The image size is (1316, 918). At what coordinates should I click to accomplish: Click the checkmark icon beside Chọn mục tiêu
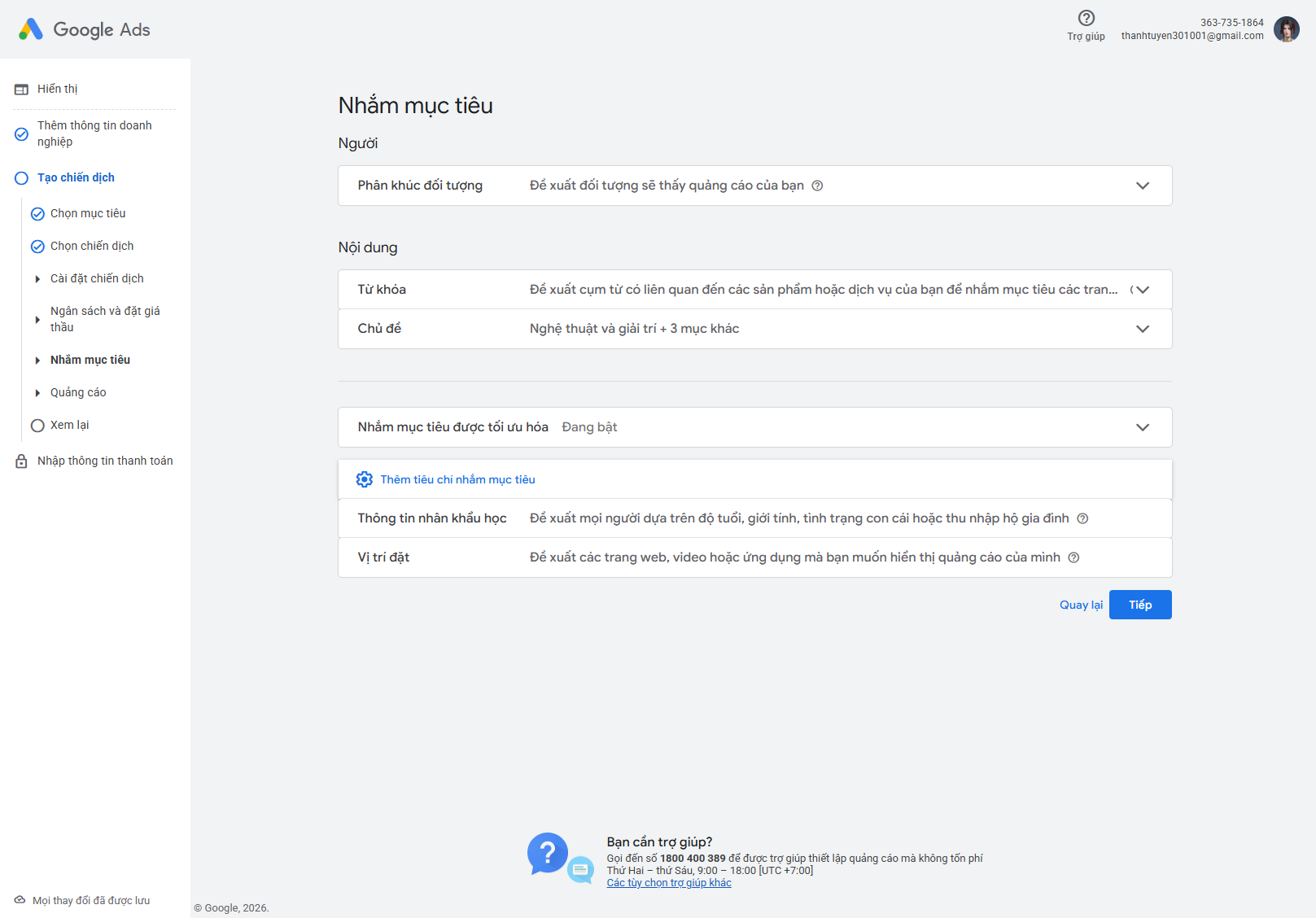click(37, 214)
